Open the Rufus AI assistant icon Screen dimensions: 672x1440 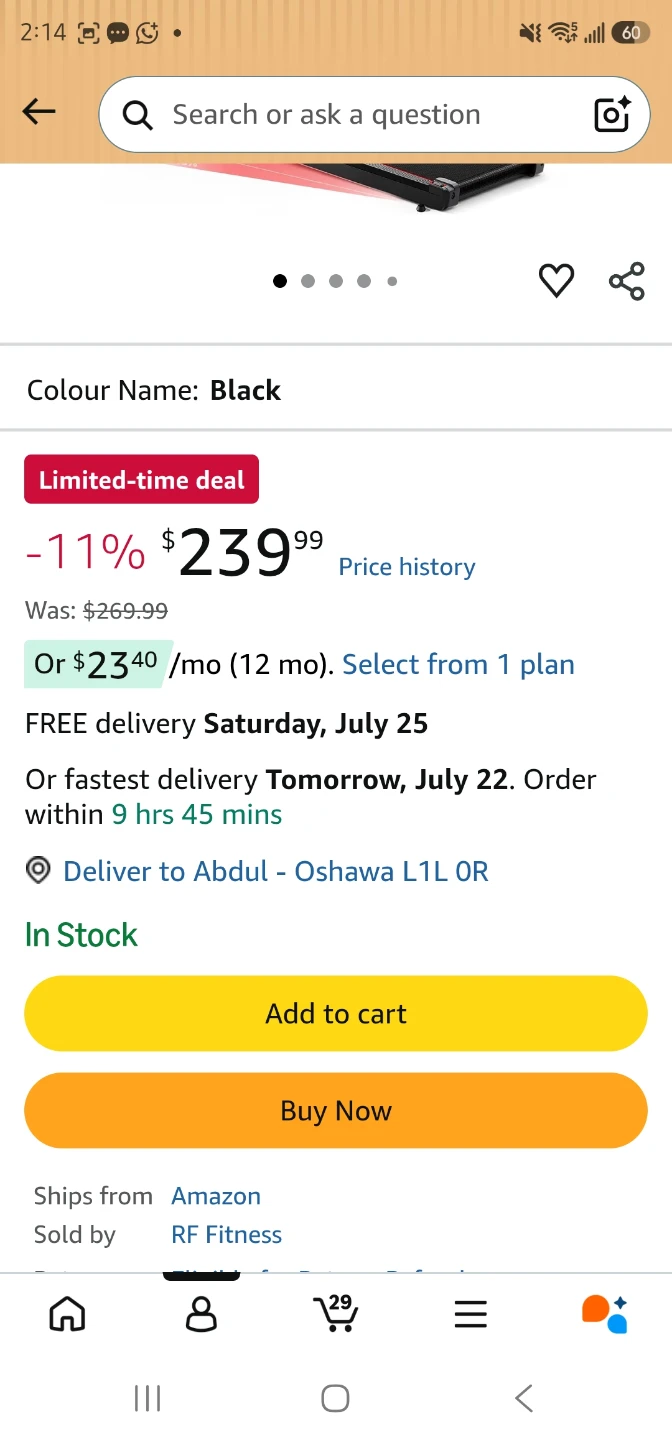click(604, 1313)
